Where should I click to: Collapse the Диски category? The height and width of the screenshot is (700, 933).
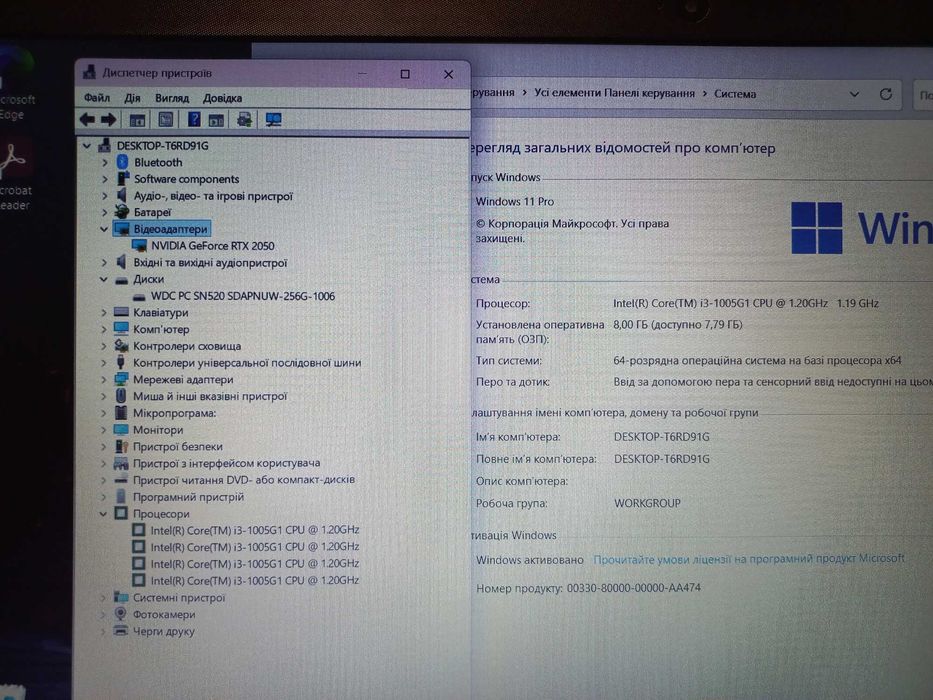104,279
